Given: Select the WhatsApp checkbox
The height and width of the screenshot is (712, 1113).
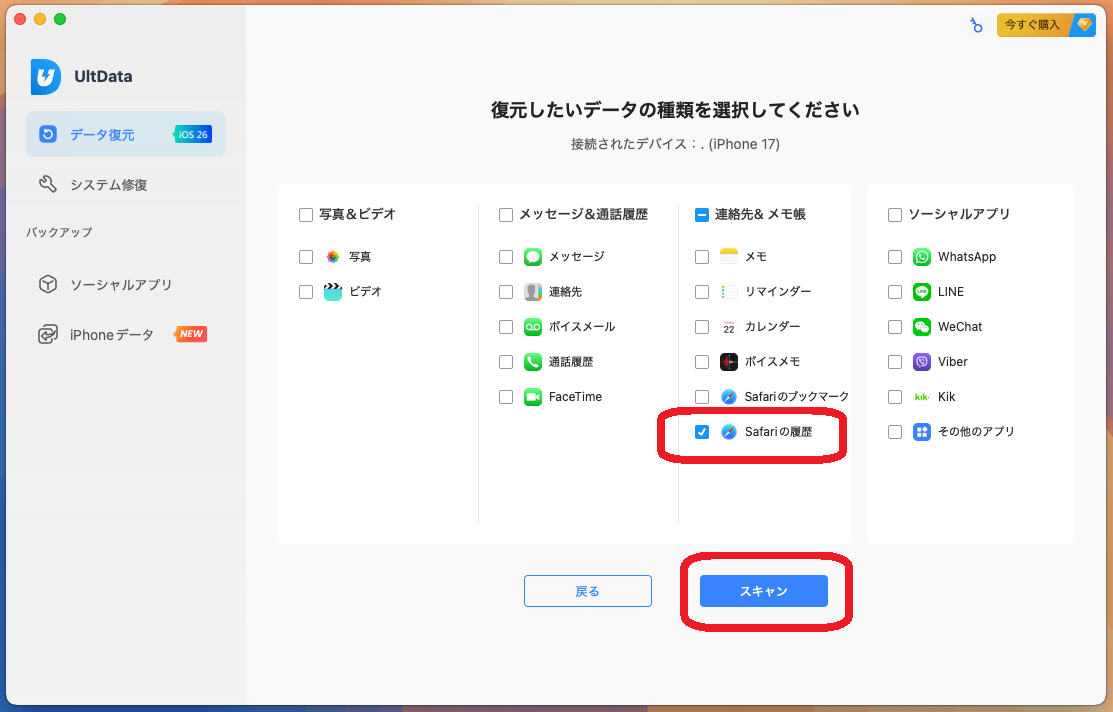Looking at the screenshot, I should (895, 257).
